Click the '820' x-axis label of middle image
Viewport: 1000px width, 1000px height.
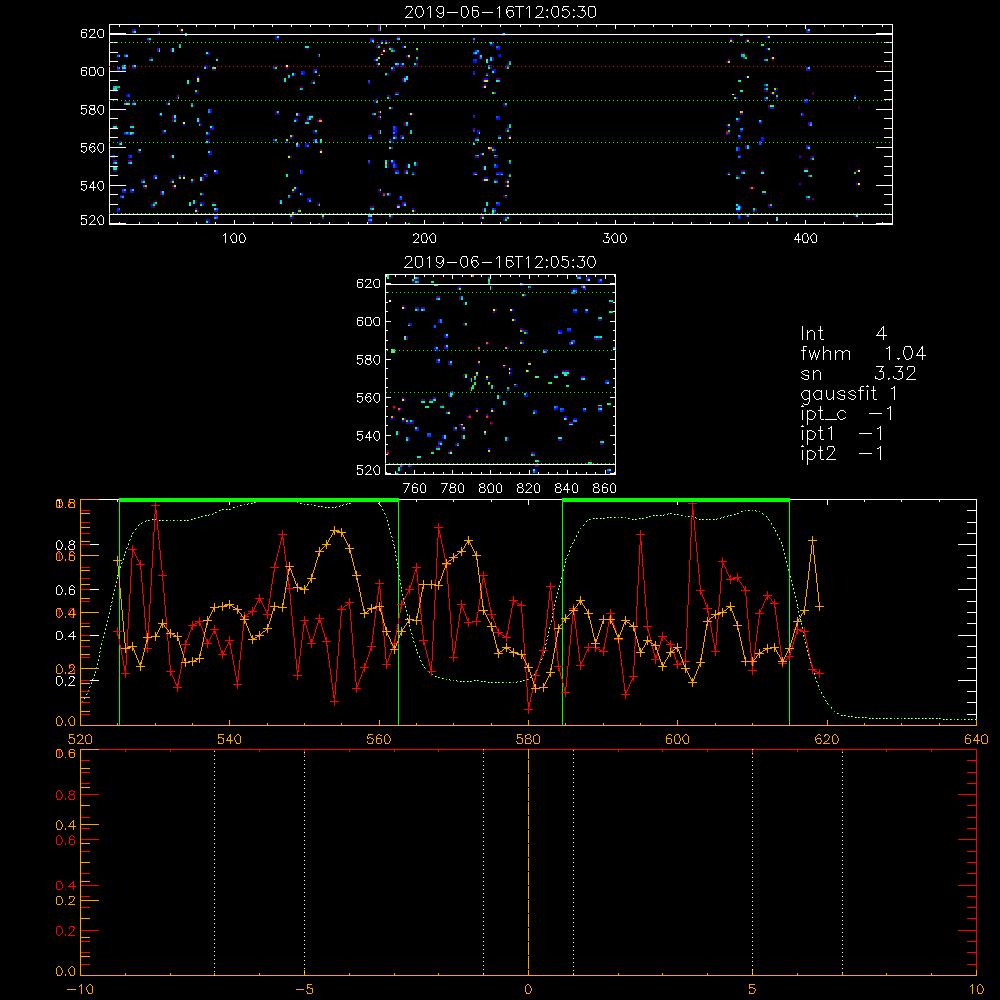click(529, 489)
